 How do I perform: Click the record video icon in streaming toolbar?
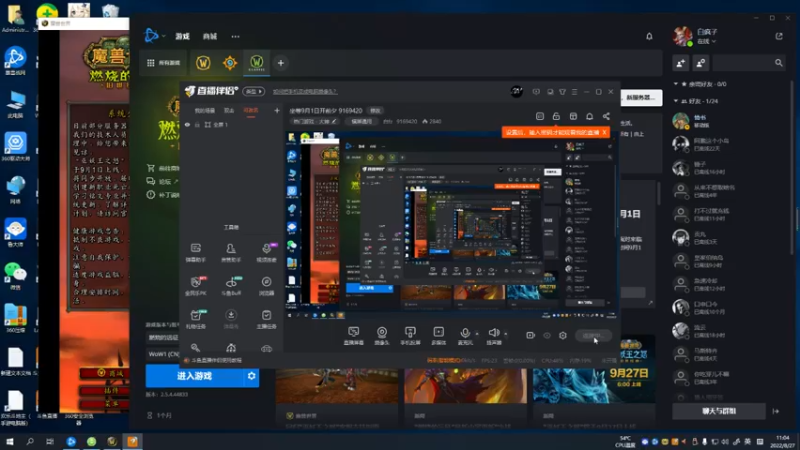[530, 335]
